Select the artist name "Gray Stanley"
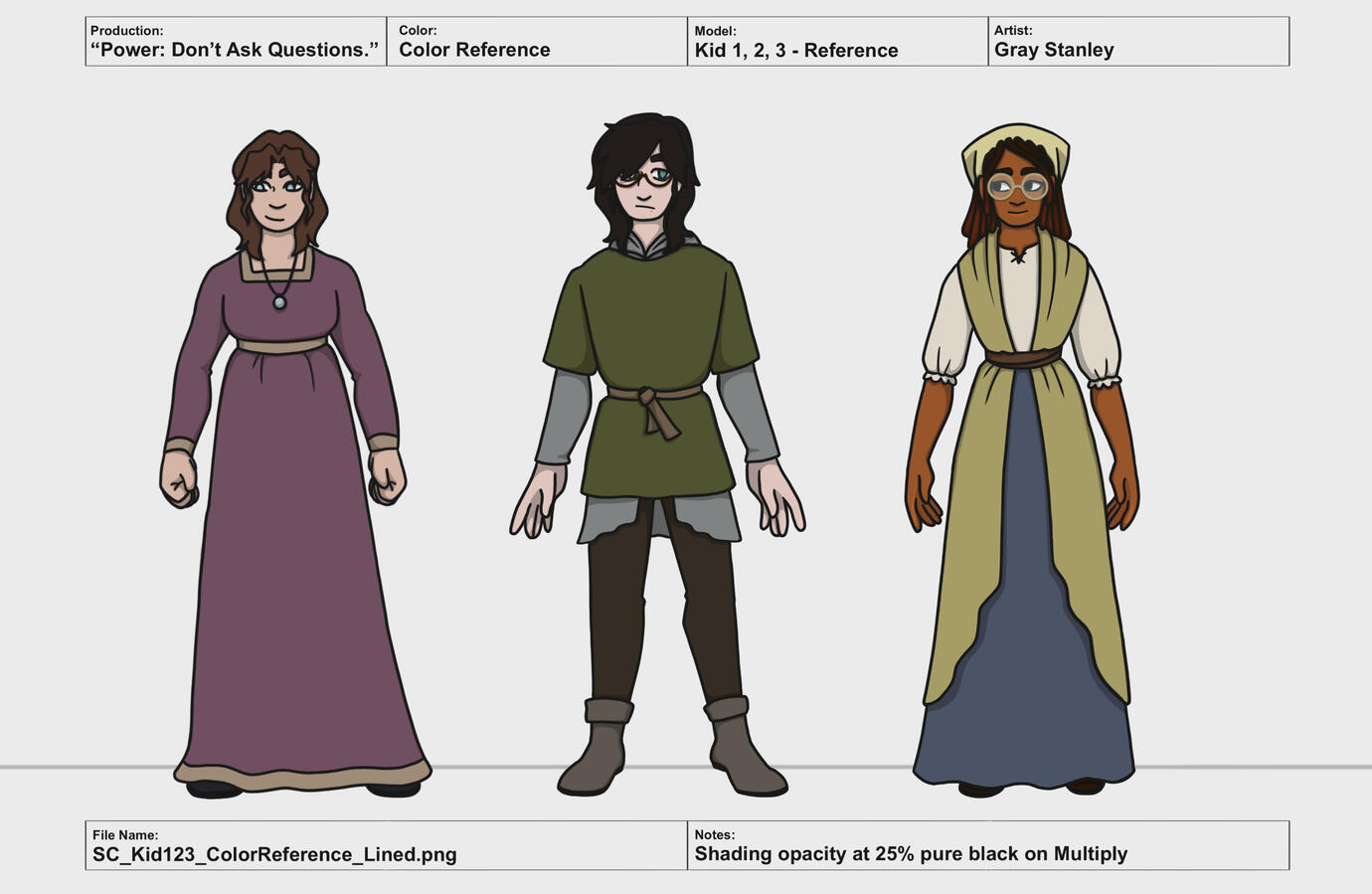This screenshot has height=894, width=1372. pyautogui.click(x=1054, y=50)
